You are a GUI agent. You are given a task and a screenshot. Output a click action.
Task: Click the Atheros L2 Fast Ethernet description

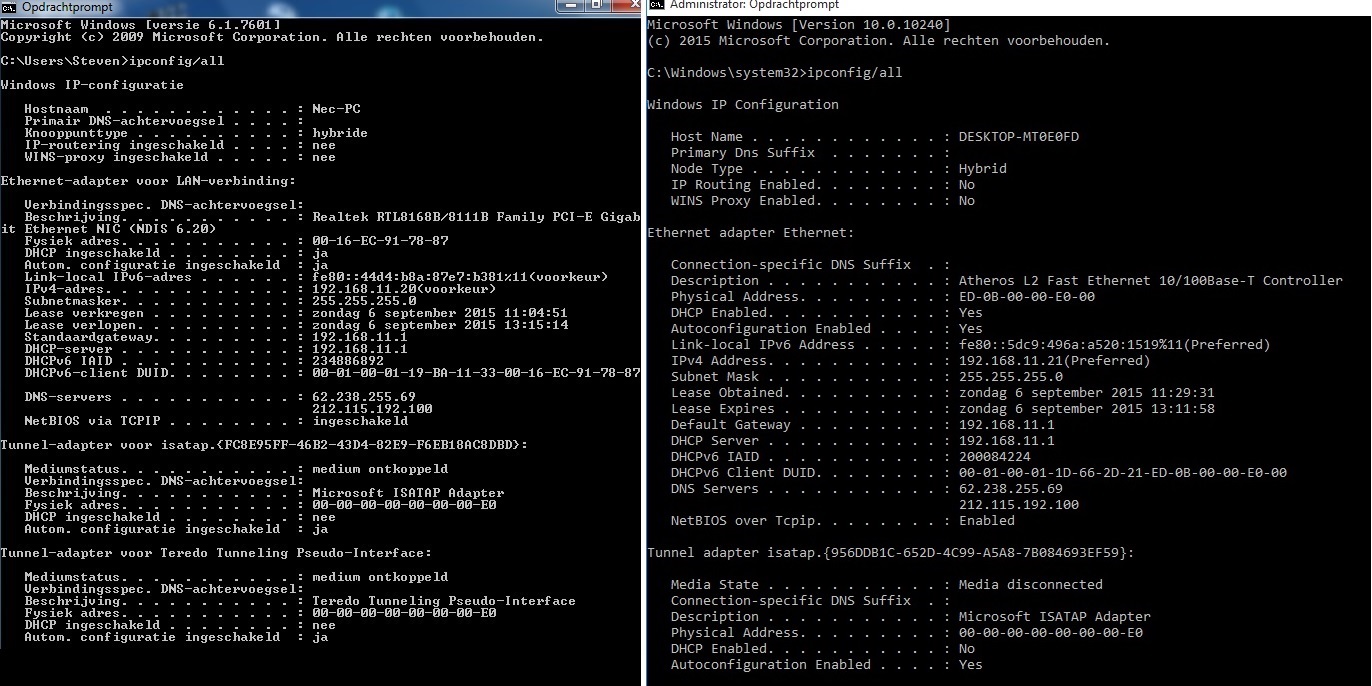coord(1150,281)
